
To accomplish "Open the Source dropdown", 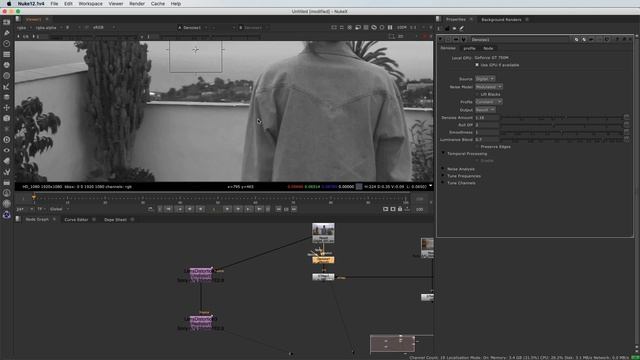I will pos(485,79).
